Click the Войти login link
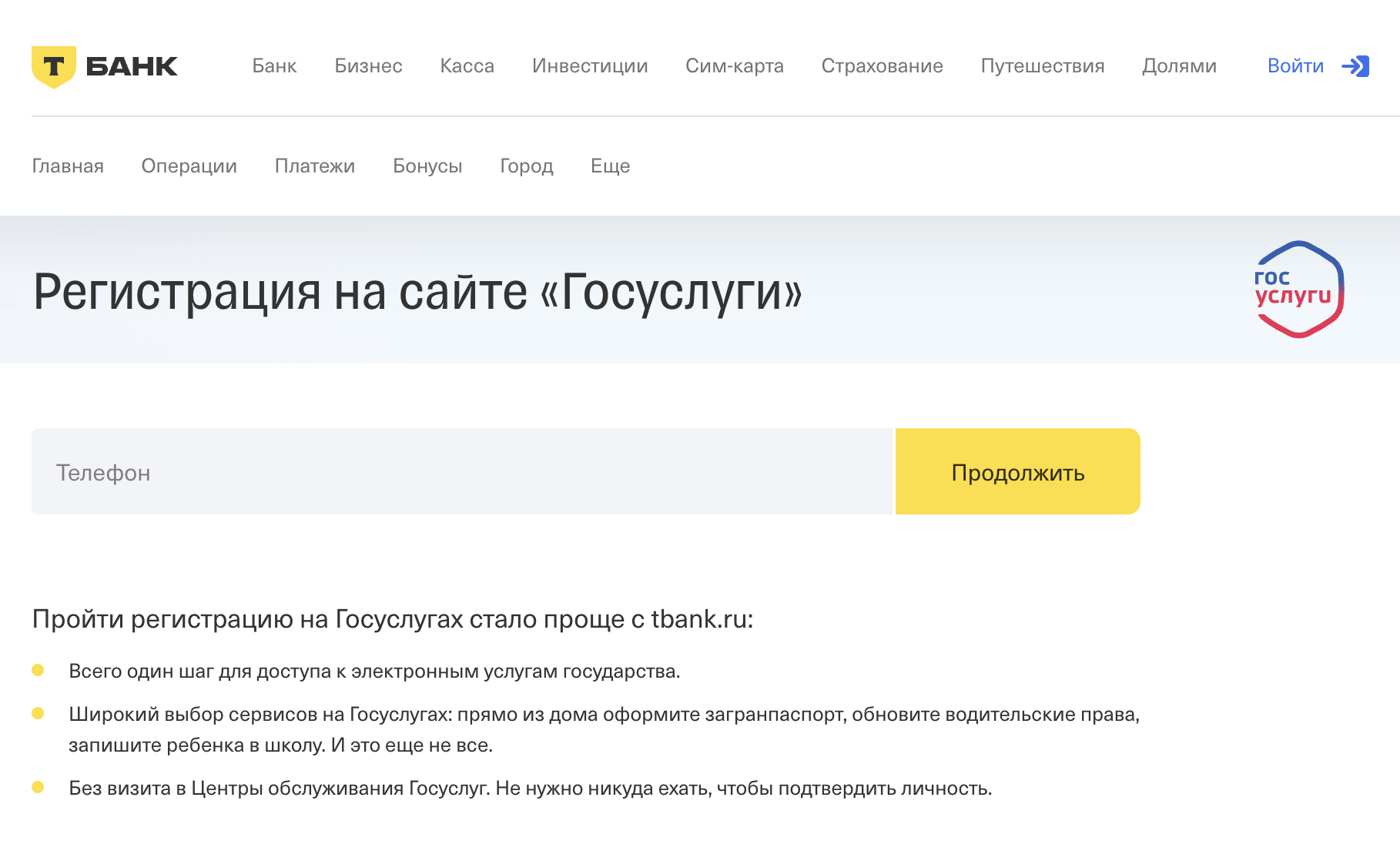The width and height of the screenshot is (1400, 861). pyautogui.click(x=1295, y=66)
